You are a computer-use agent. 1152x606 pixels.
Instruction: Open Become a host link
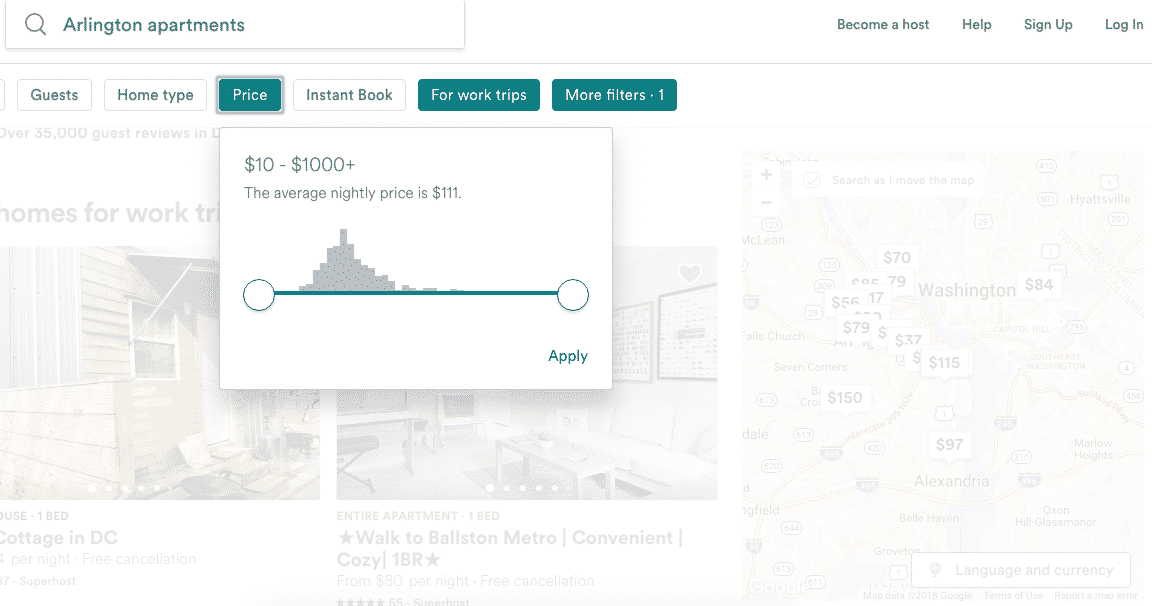click(883, 24)
